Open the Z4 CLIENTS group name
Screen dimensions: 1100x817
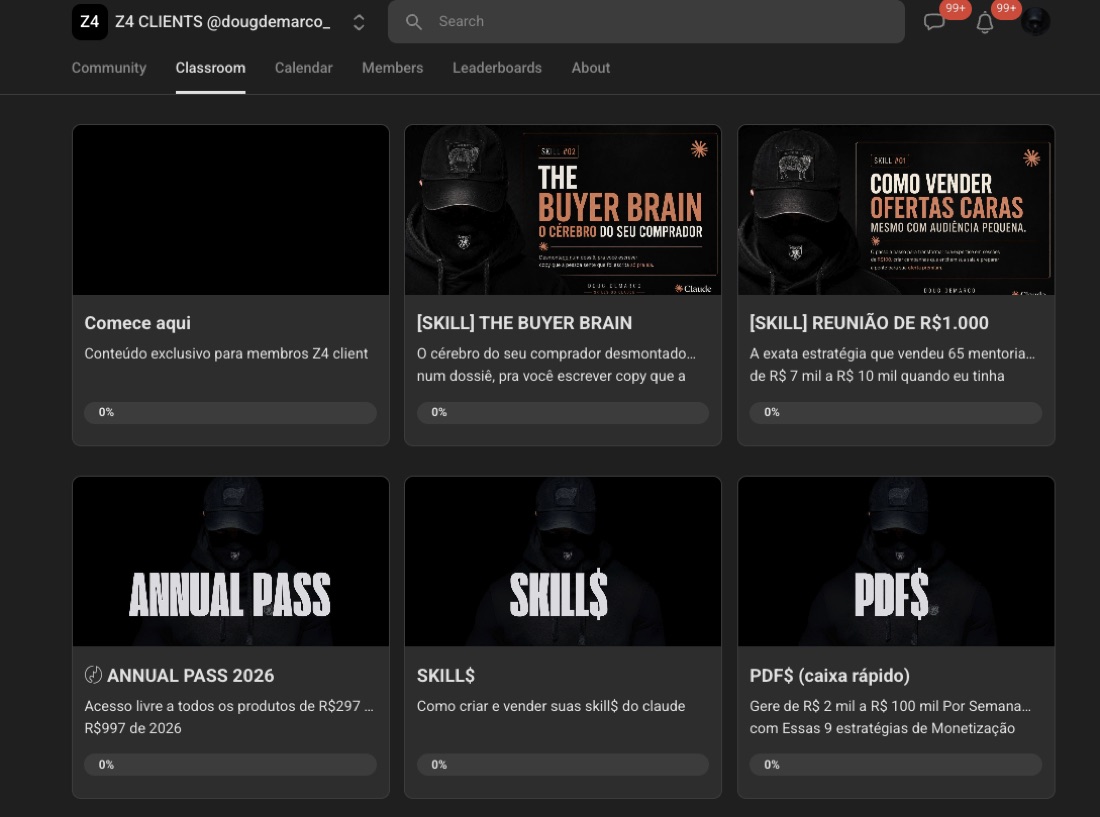222,22
